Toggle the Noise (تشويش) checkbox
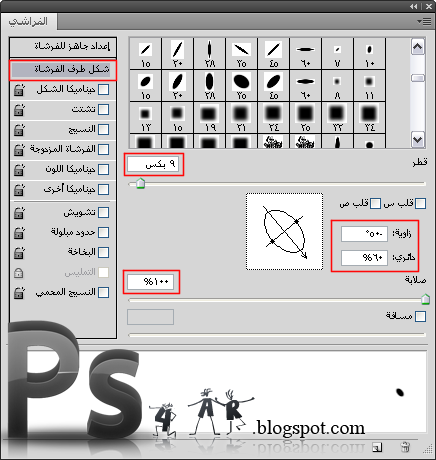The width and height of the screenshot is (436, 460). (104, 212)
